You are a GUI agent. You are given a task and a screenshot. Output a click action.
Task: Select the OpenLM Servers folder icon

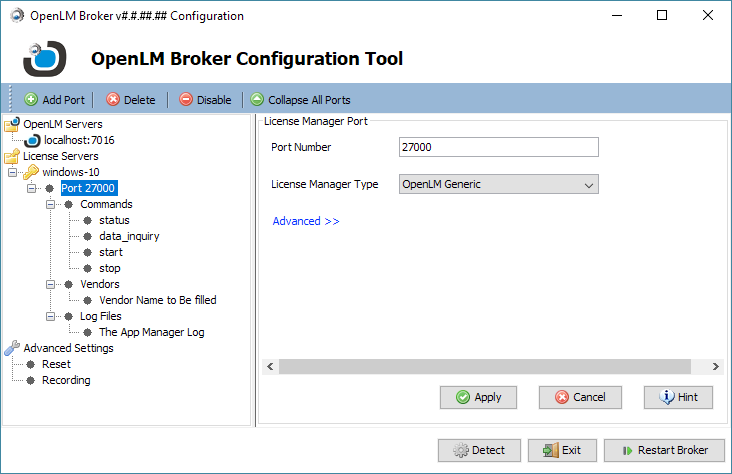click(12, 124)
